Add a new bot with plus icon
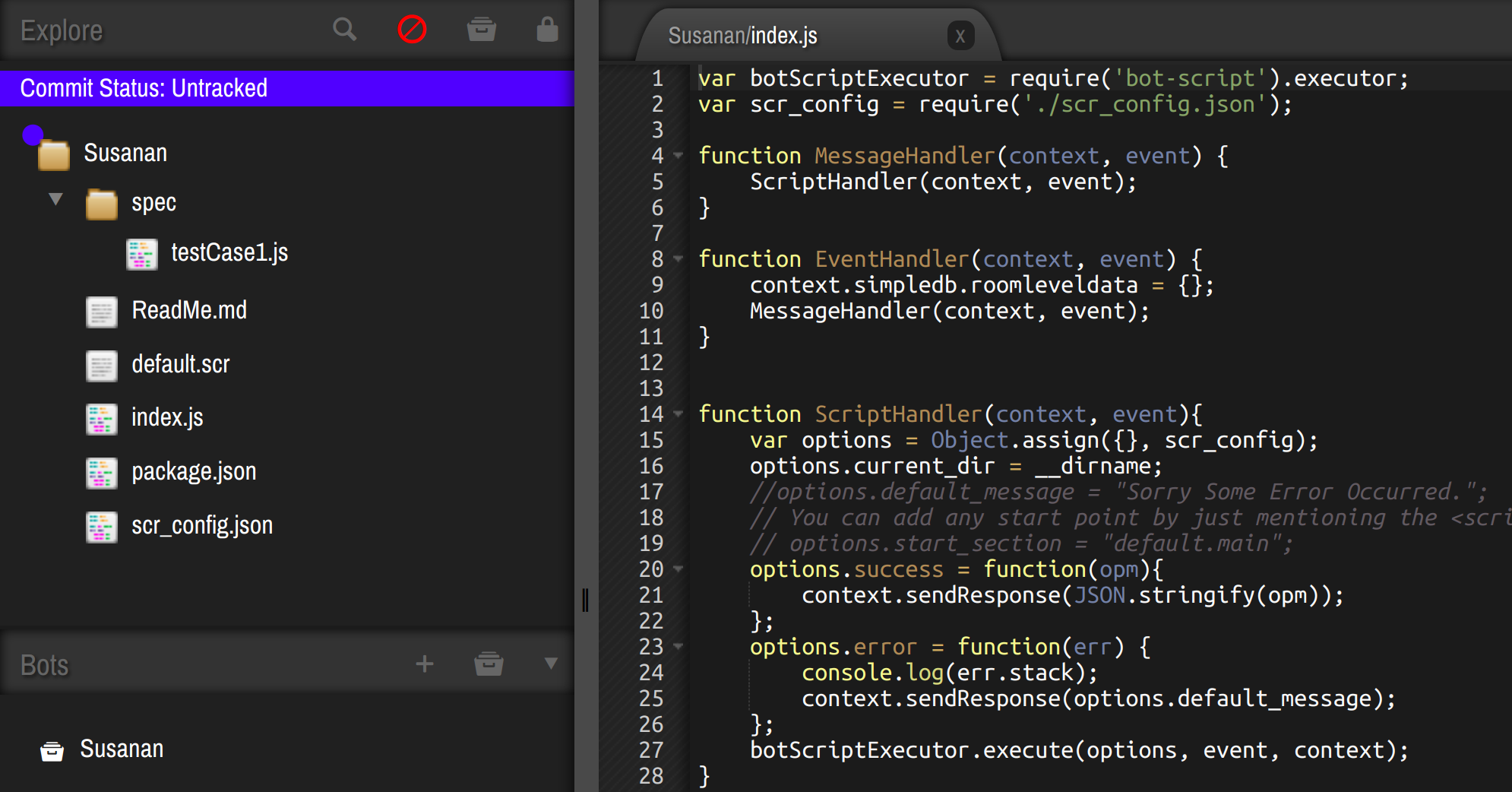The height and width of the screenshot is (792, 1512). coord(425,664)
